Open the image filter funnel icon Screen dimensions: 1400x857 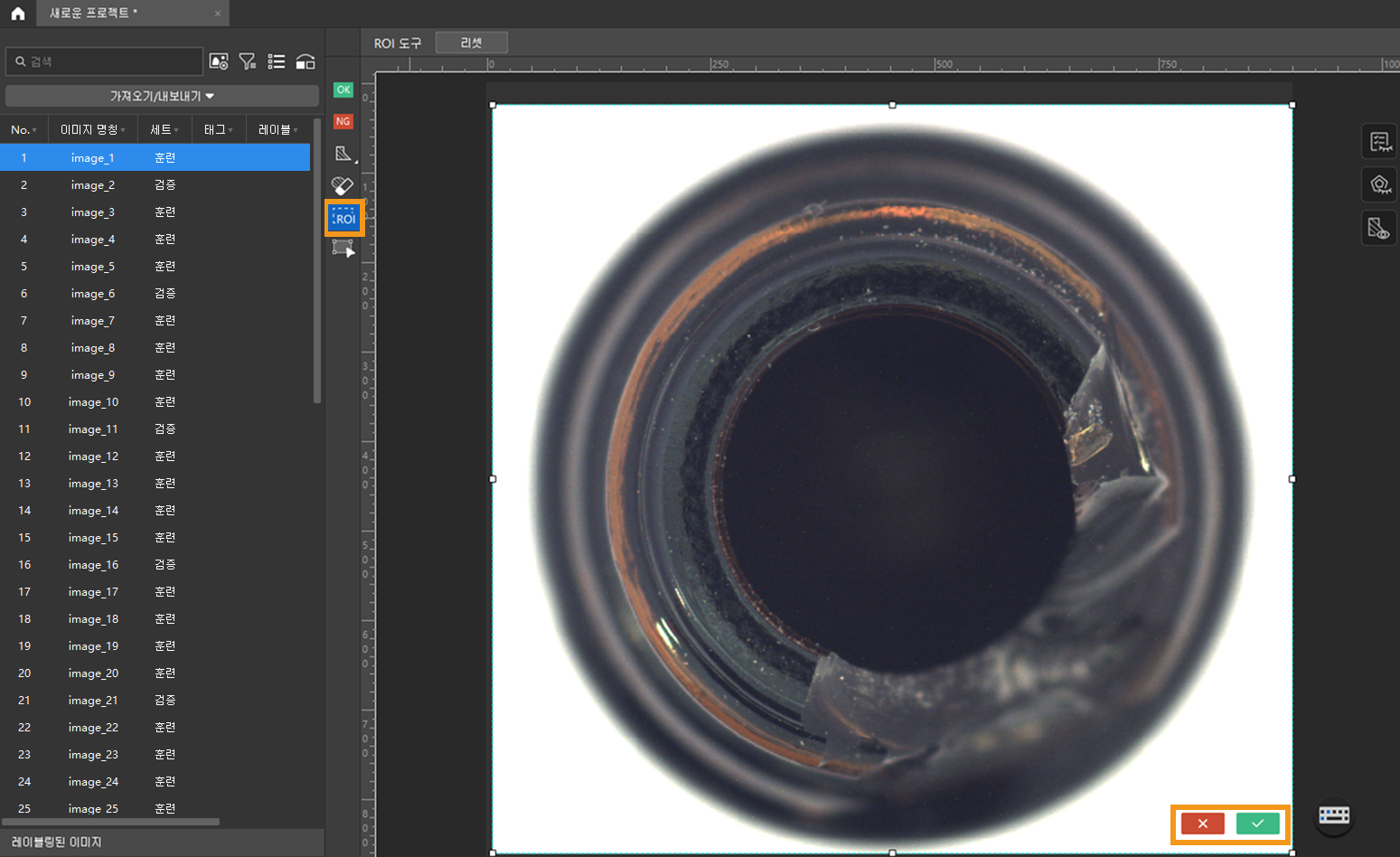[247, 61]
